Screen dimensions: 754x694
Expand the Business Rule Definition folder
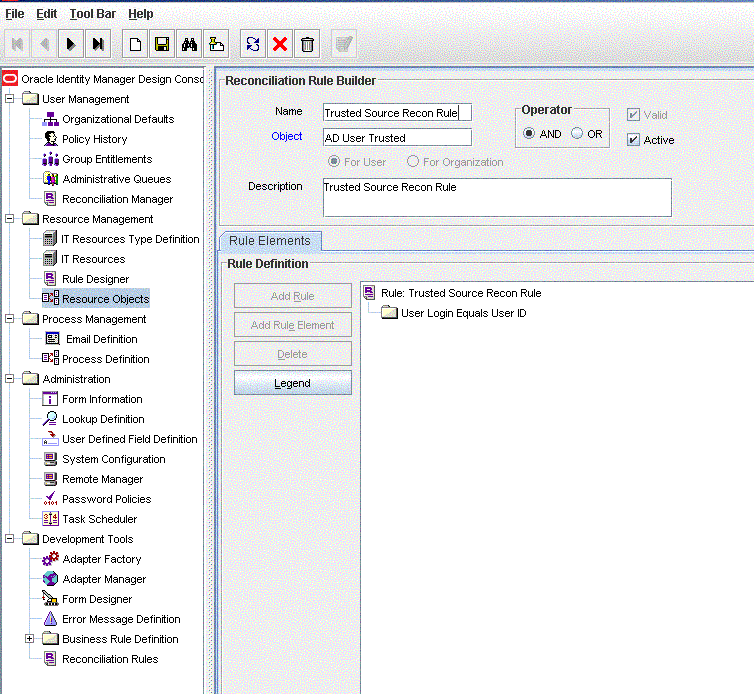[x=29, y=639]
